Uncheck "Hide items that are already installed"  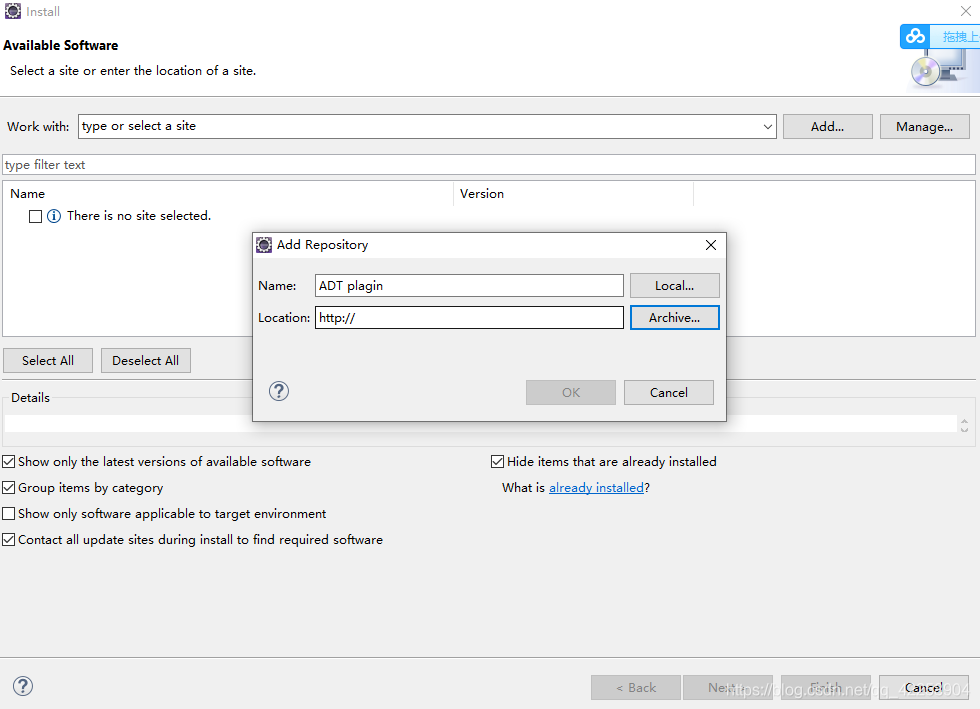pos(497,461)
